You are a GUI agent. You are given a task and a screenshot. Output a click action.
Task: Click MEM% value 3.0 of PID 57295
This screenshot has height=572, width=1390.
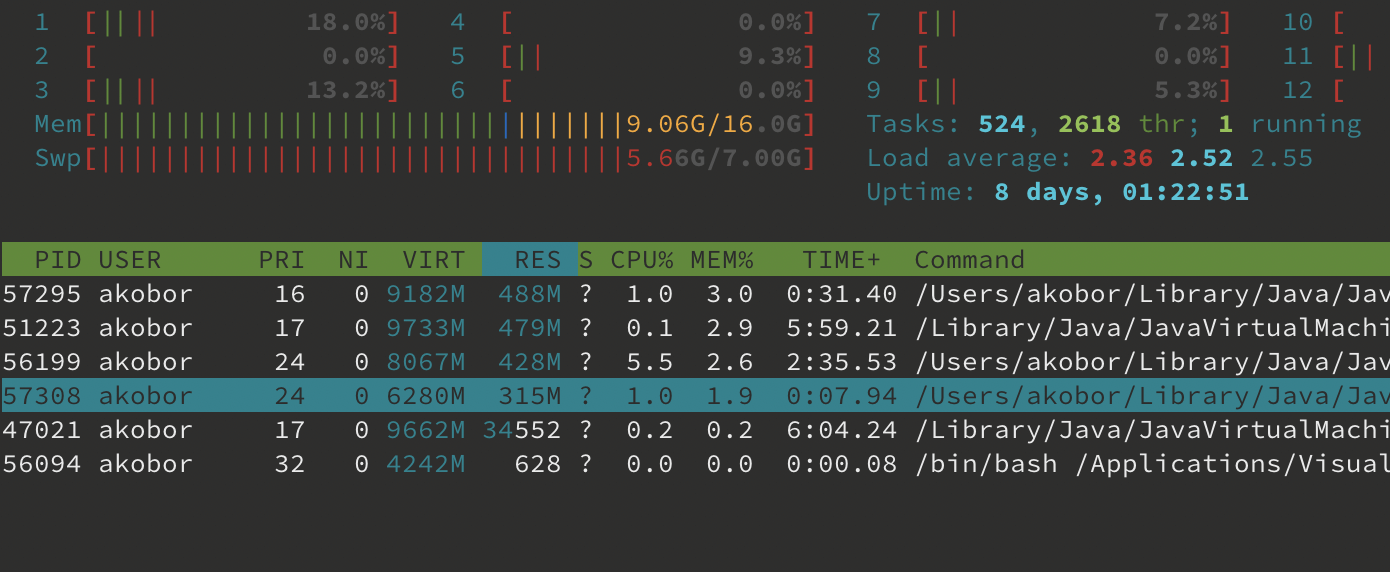(x=730, y=294)
